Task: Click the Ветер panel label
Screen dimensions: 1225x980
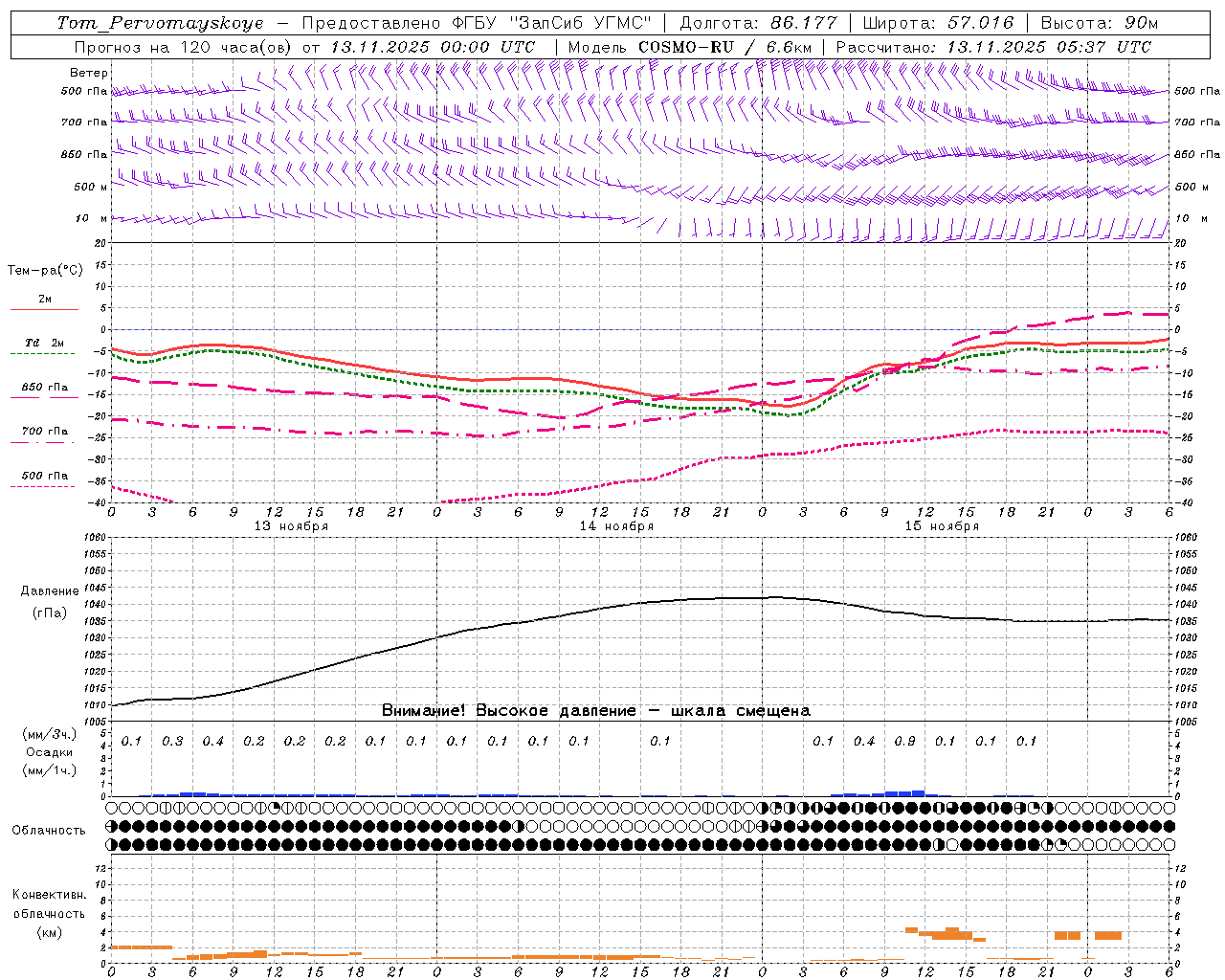Action: [88, 73]
